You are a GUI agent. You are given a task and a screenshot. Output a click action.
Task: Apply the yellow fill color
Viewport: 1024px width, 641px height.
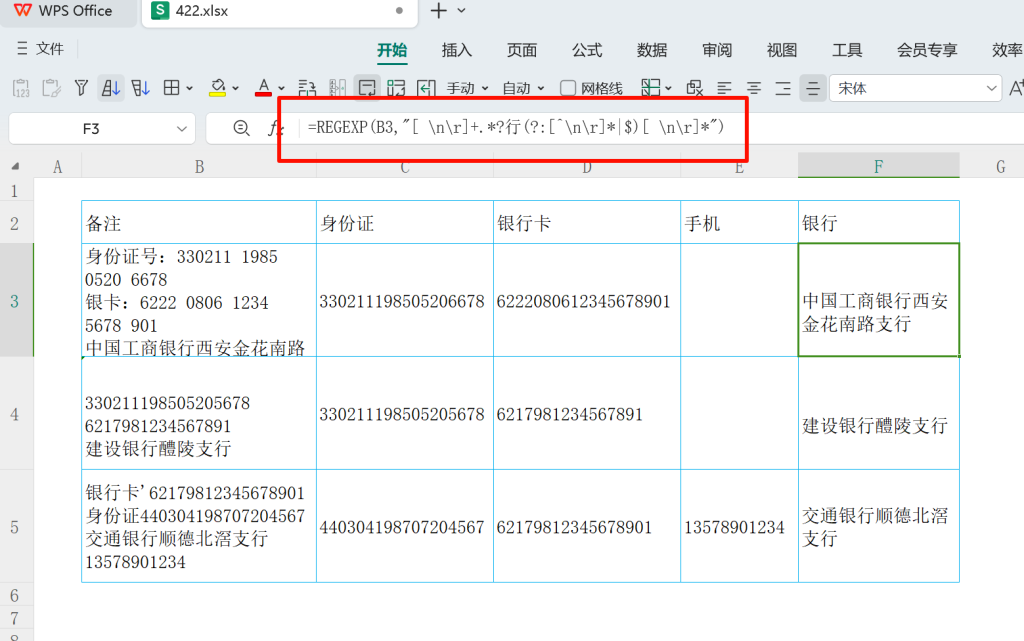217,88
